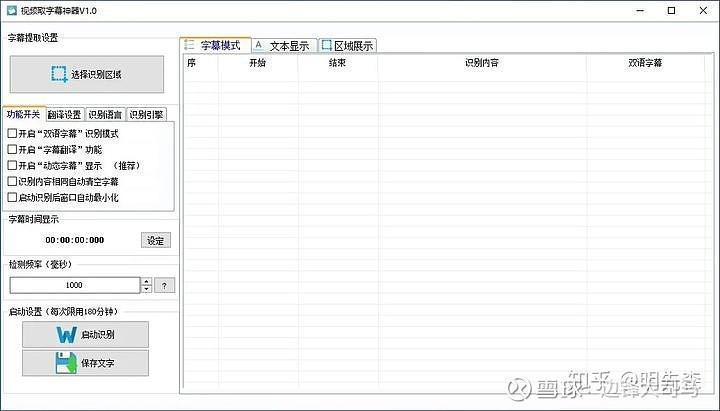Click the app icon in title bar
This screenshot has width=720, height=411.
click(x=11, y=11)
